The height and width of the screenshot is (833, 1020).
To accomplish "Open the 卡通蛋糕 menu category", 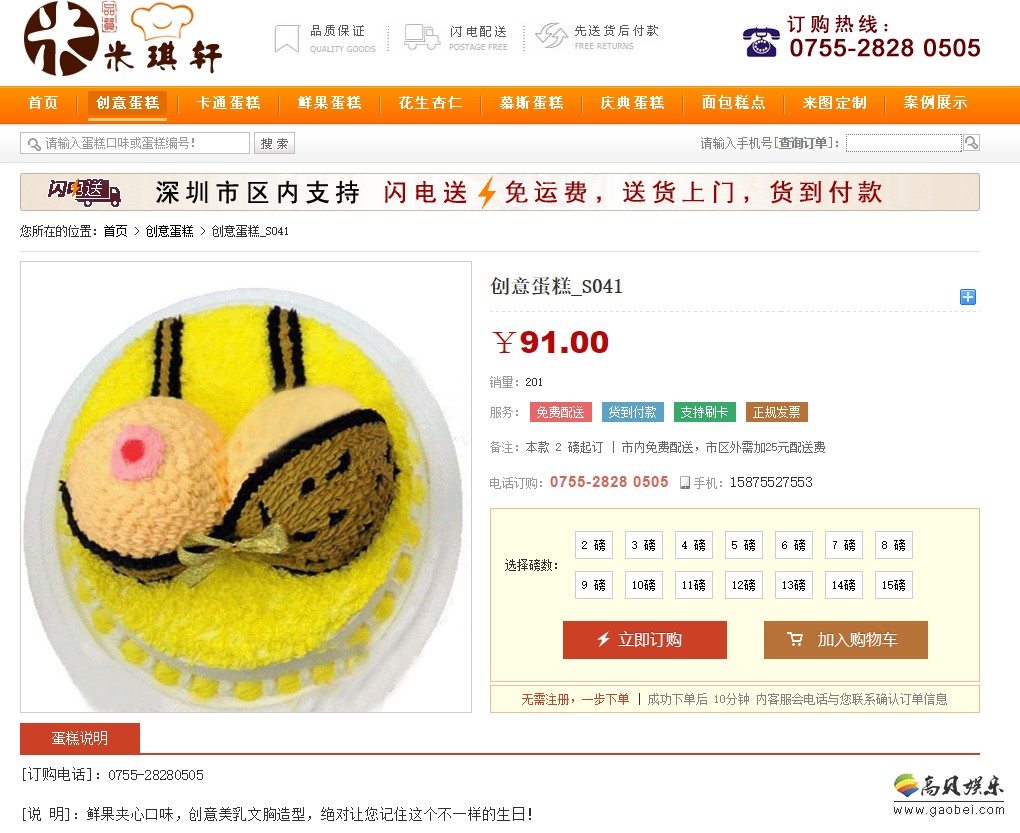I will (x=229, y=103).
